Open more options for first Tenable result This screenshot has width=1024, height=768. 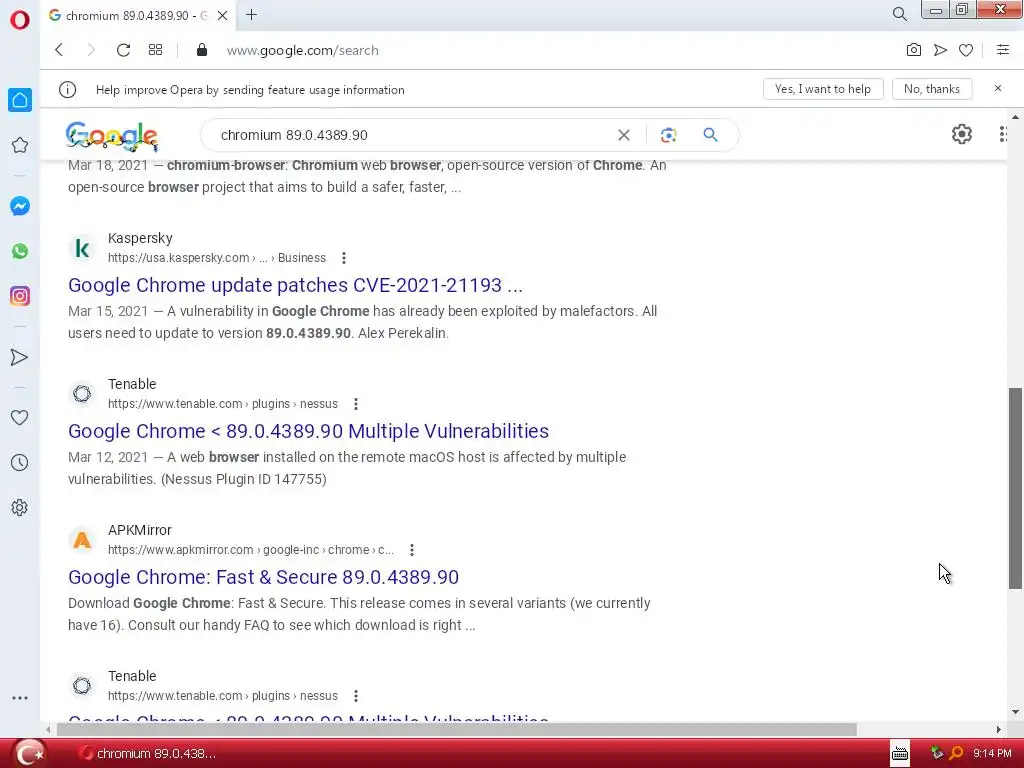click(356, 404)
